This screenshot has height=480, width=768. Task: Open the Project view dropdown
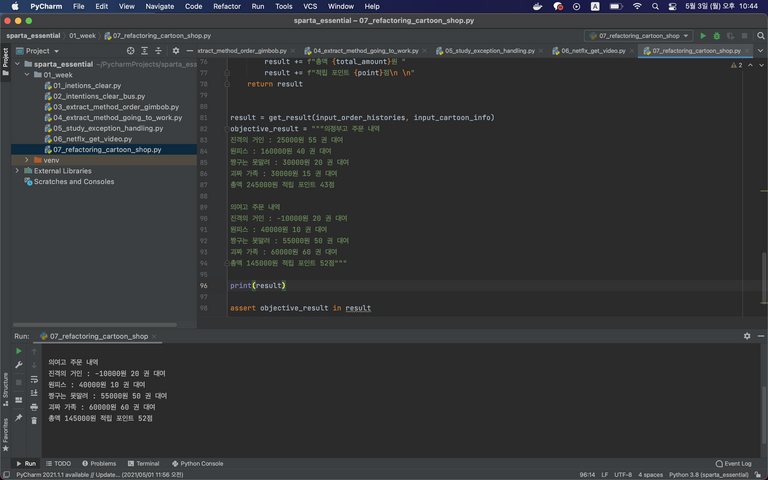38,51
